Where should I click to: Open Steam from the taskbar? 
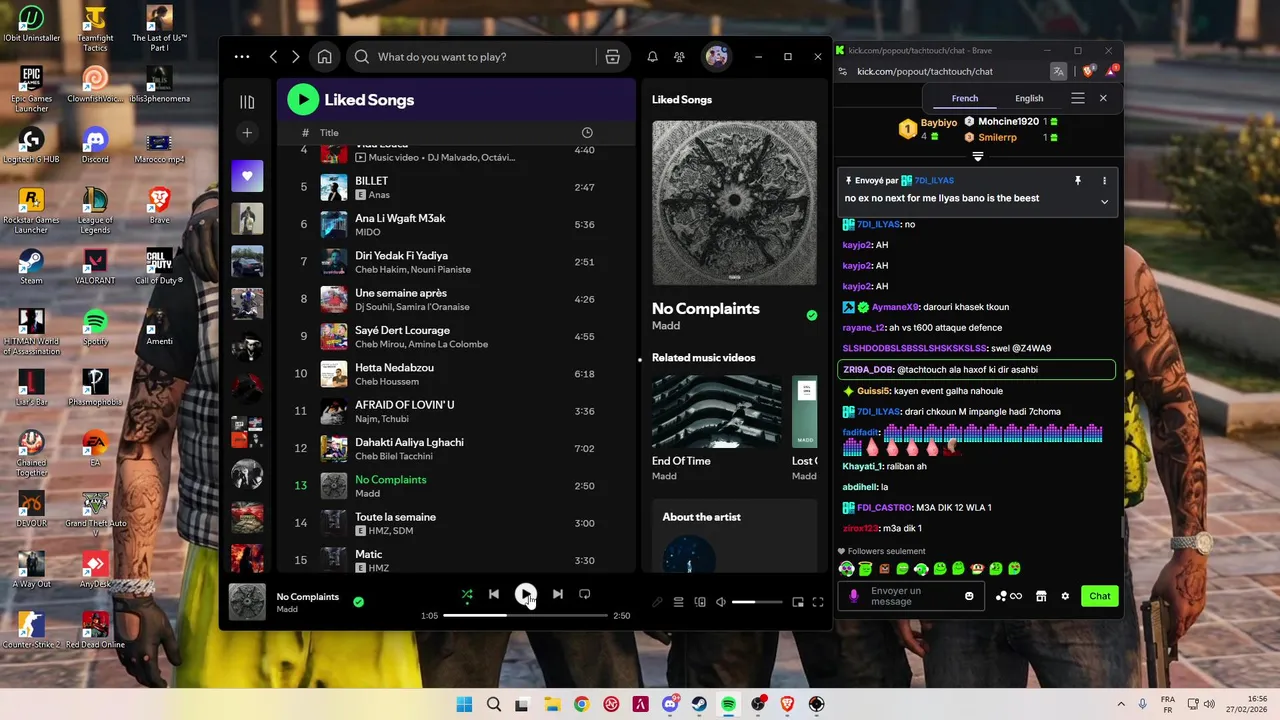point(699,704)
